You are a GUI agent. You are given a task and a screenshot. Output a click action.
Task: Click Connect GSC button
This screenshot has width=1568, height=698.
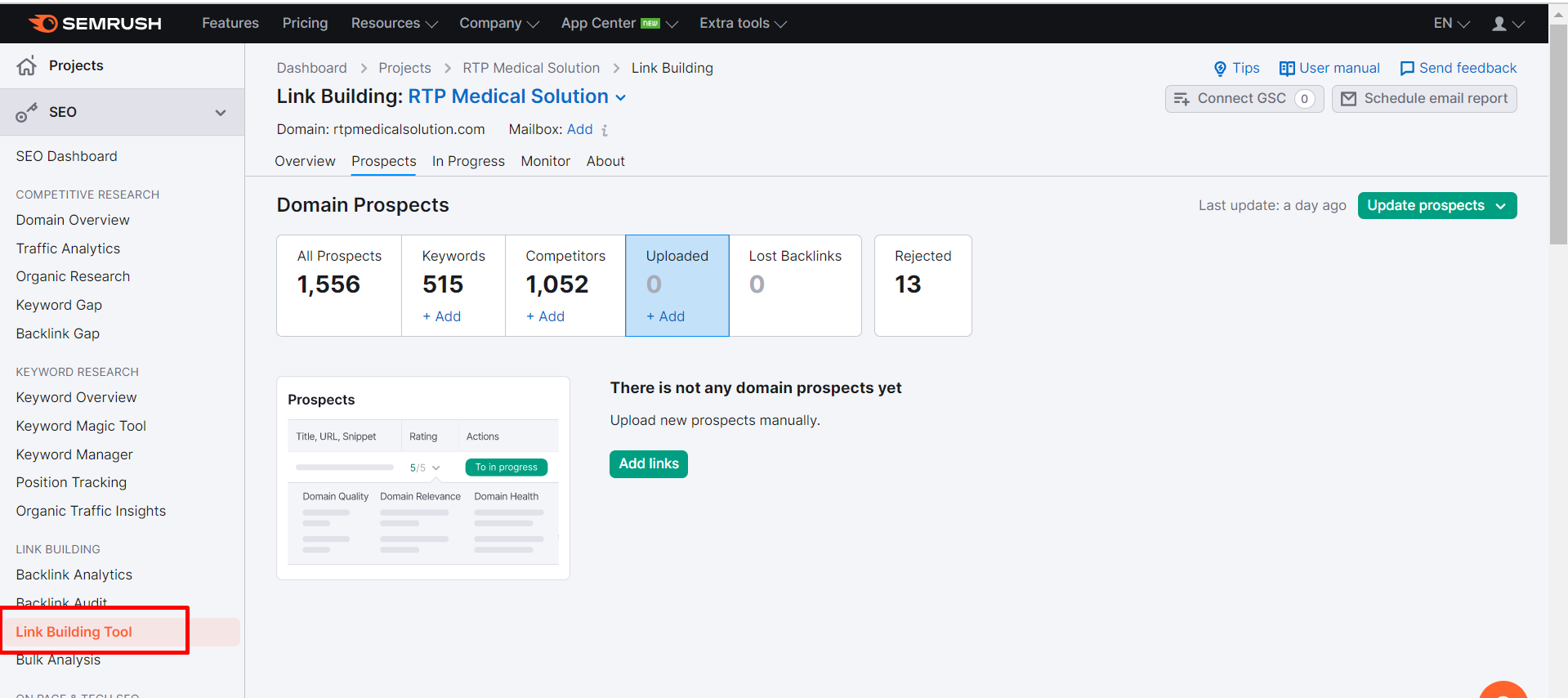pyautogui.click(x=1244, y=99)
